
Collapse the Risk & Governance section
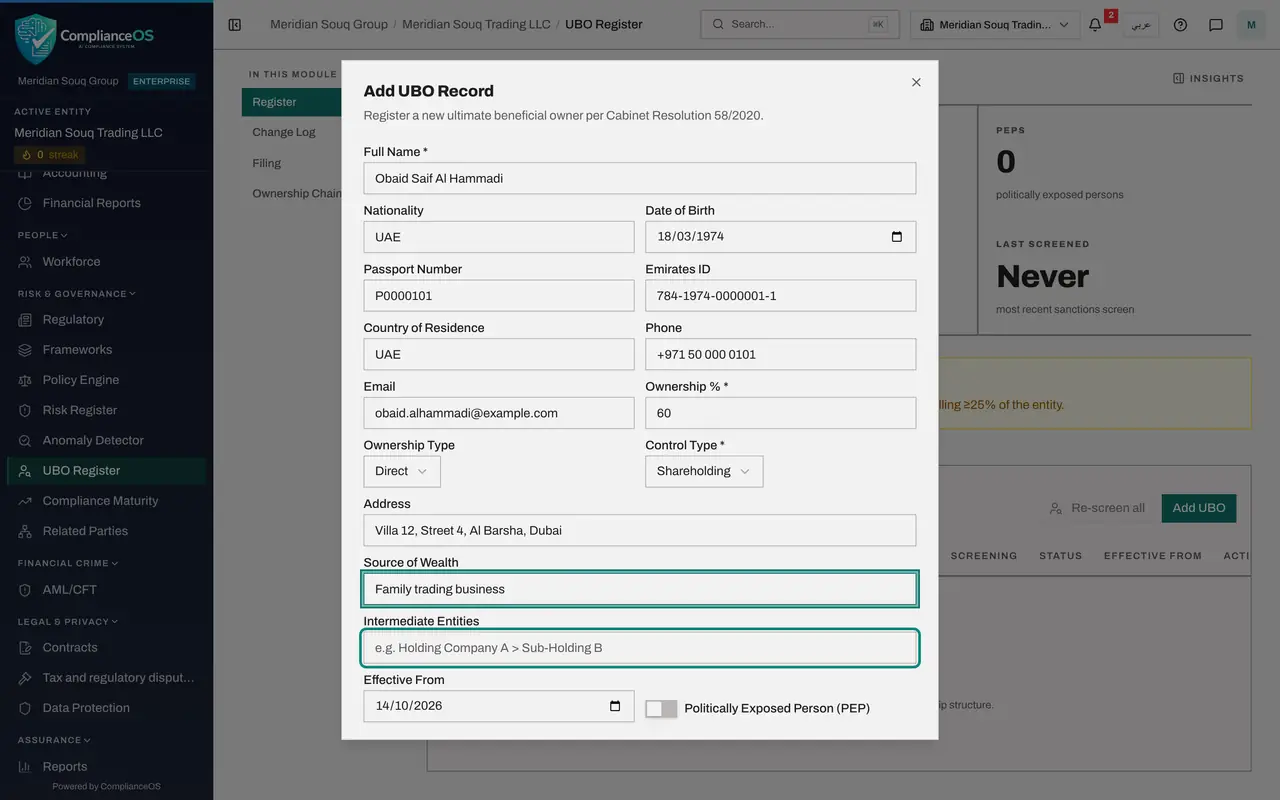pyautogui.click(x=77, y=294)
